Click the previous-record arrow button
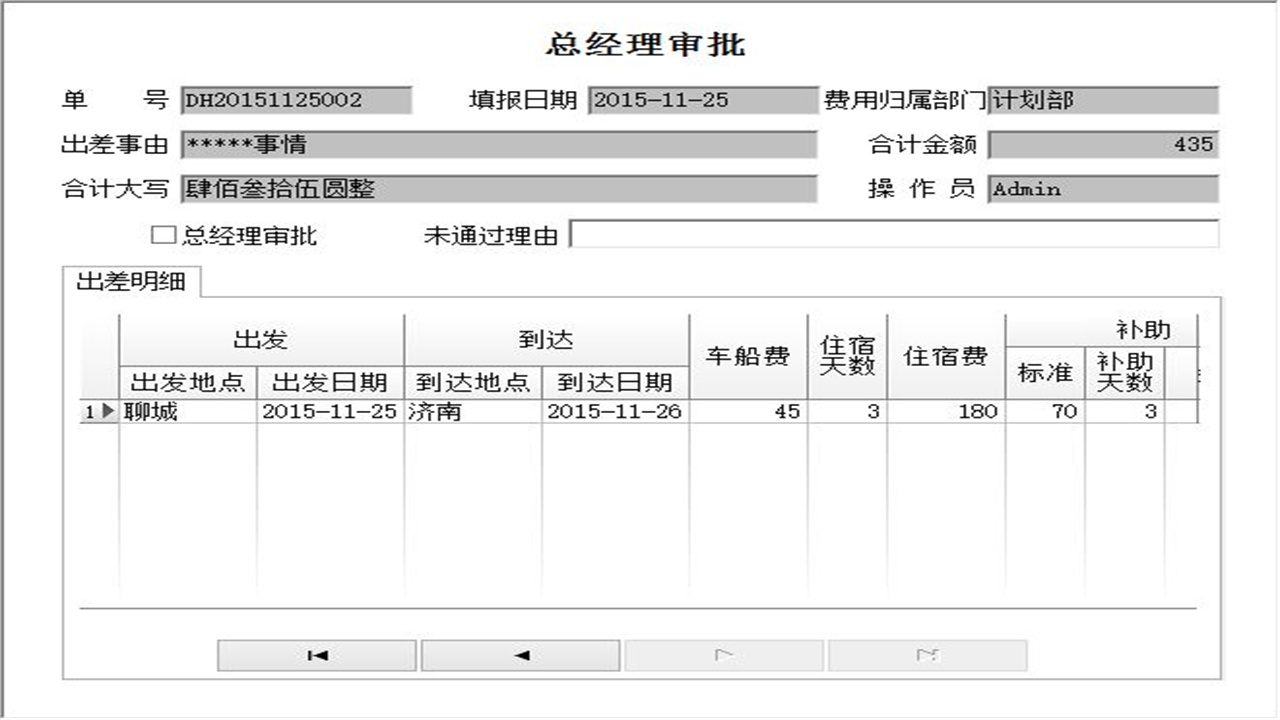Screen dimensions: 1280x720 (x=520, y=655)
